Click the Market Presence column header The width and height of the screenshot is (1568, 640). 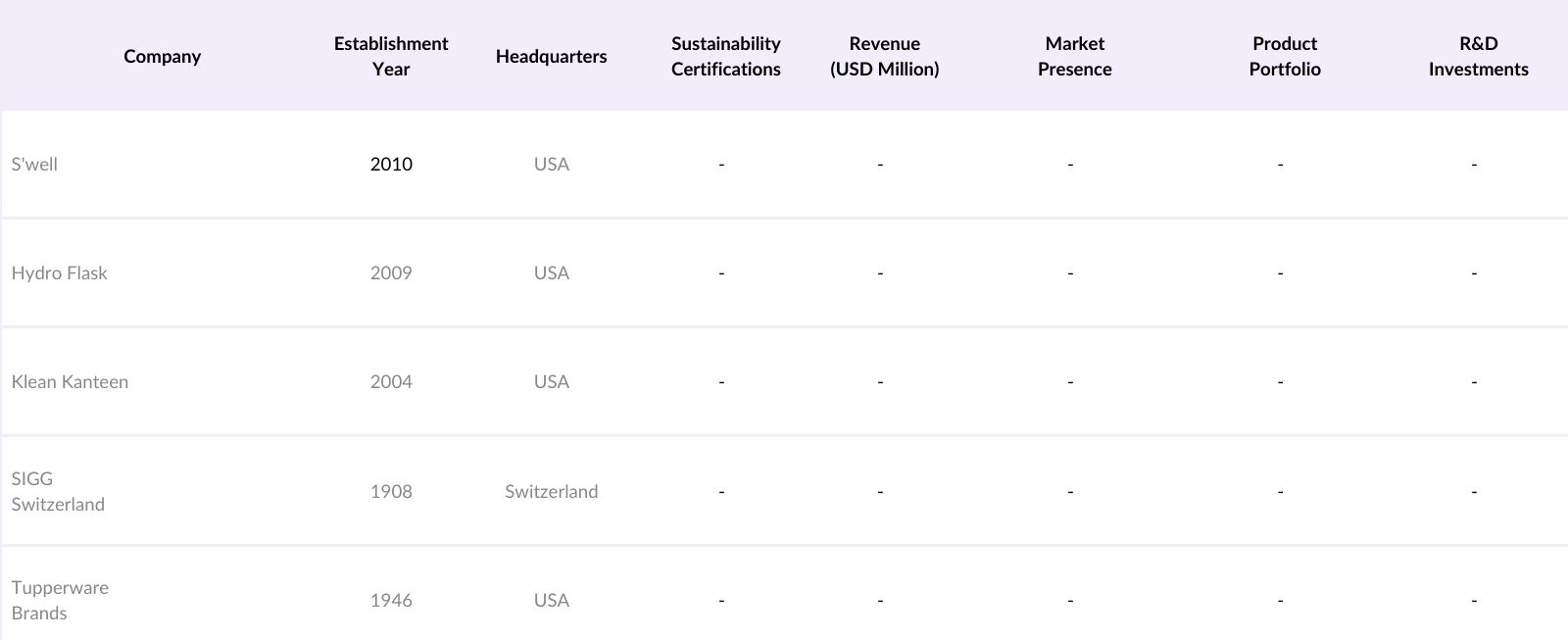[1074, 56]
